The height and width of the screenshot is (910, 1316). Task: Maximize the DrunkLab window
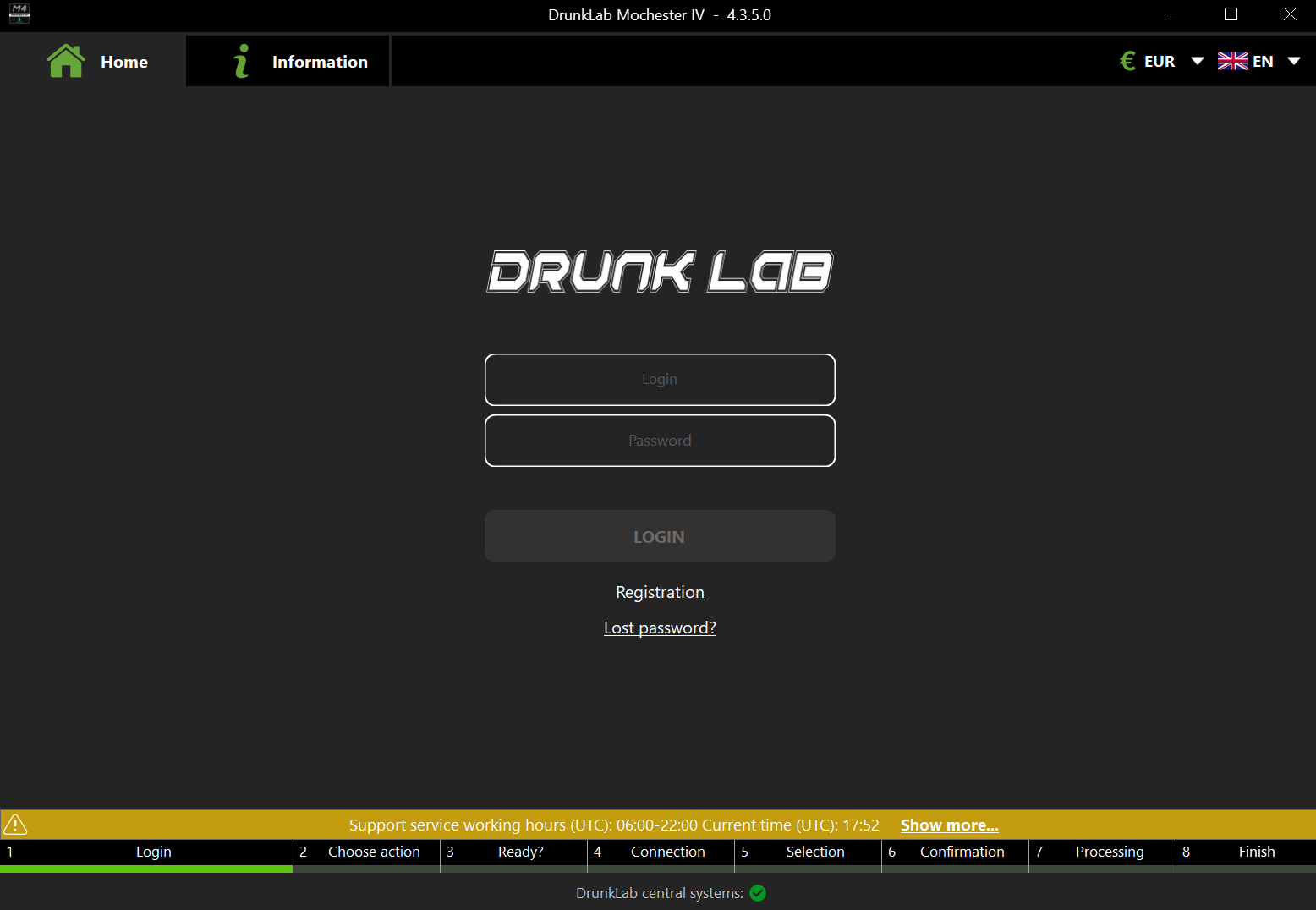click(1231, 14)
